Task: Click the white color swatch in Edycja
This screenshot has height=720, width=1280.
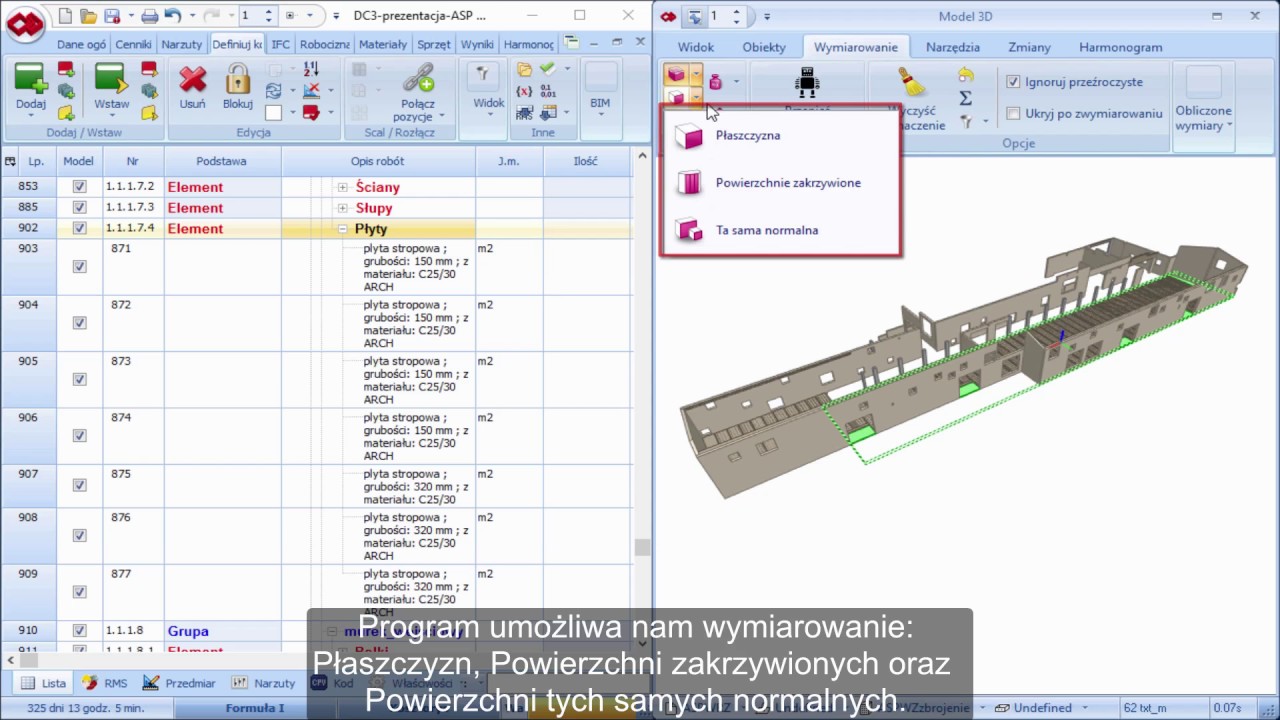Action: 273,113
